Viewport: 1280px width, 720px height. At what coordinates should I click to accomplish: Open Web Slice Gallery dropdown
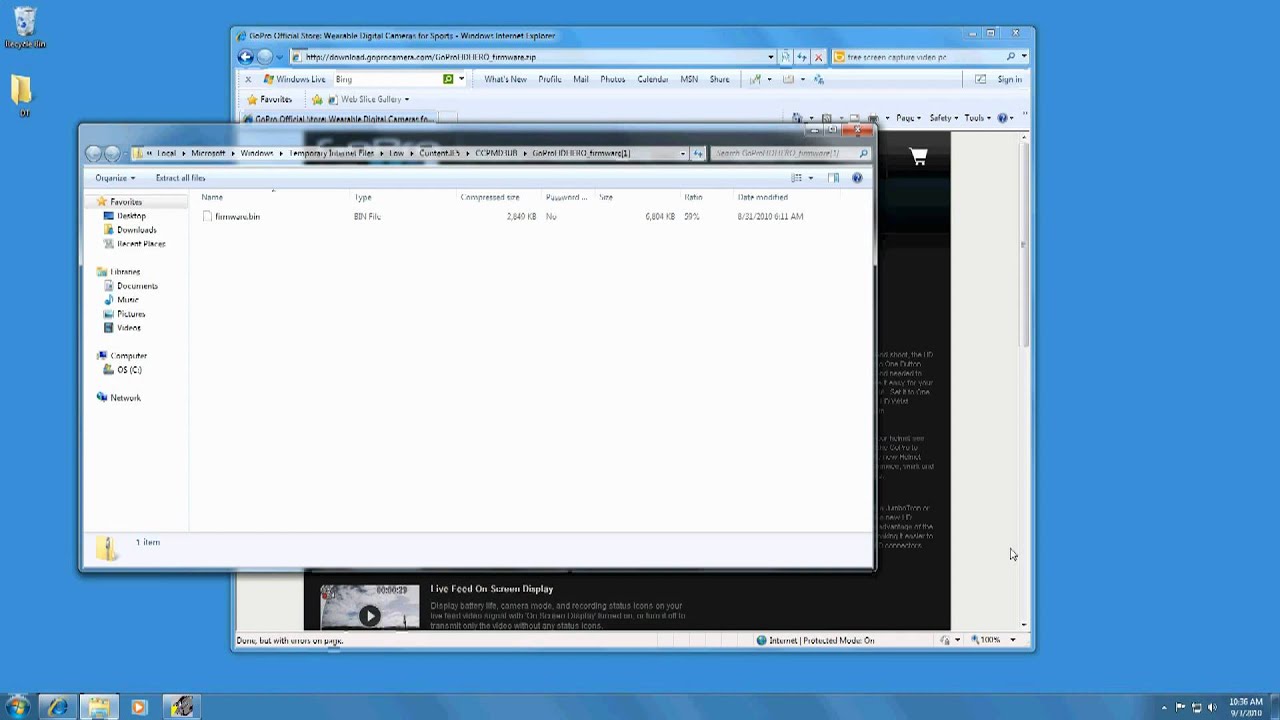tap(368, 99)
